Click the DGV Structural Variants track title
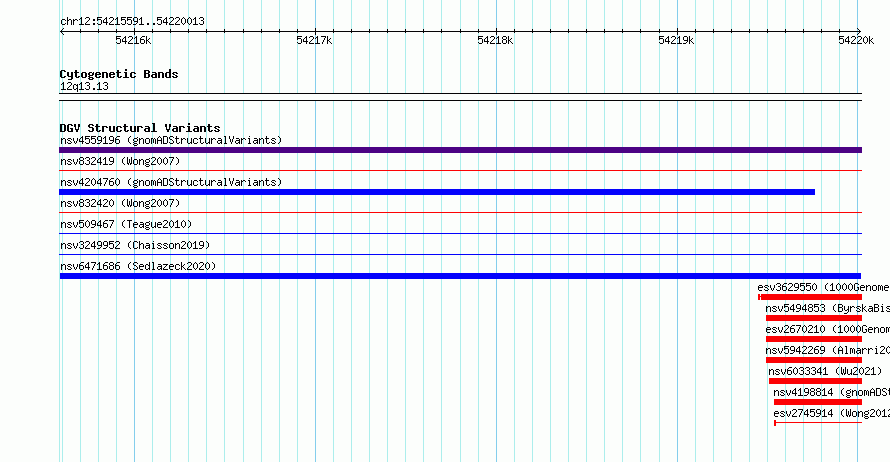 coord(140,128)
